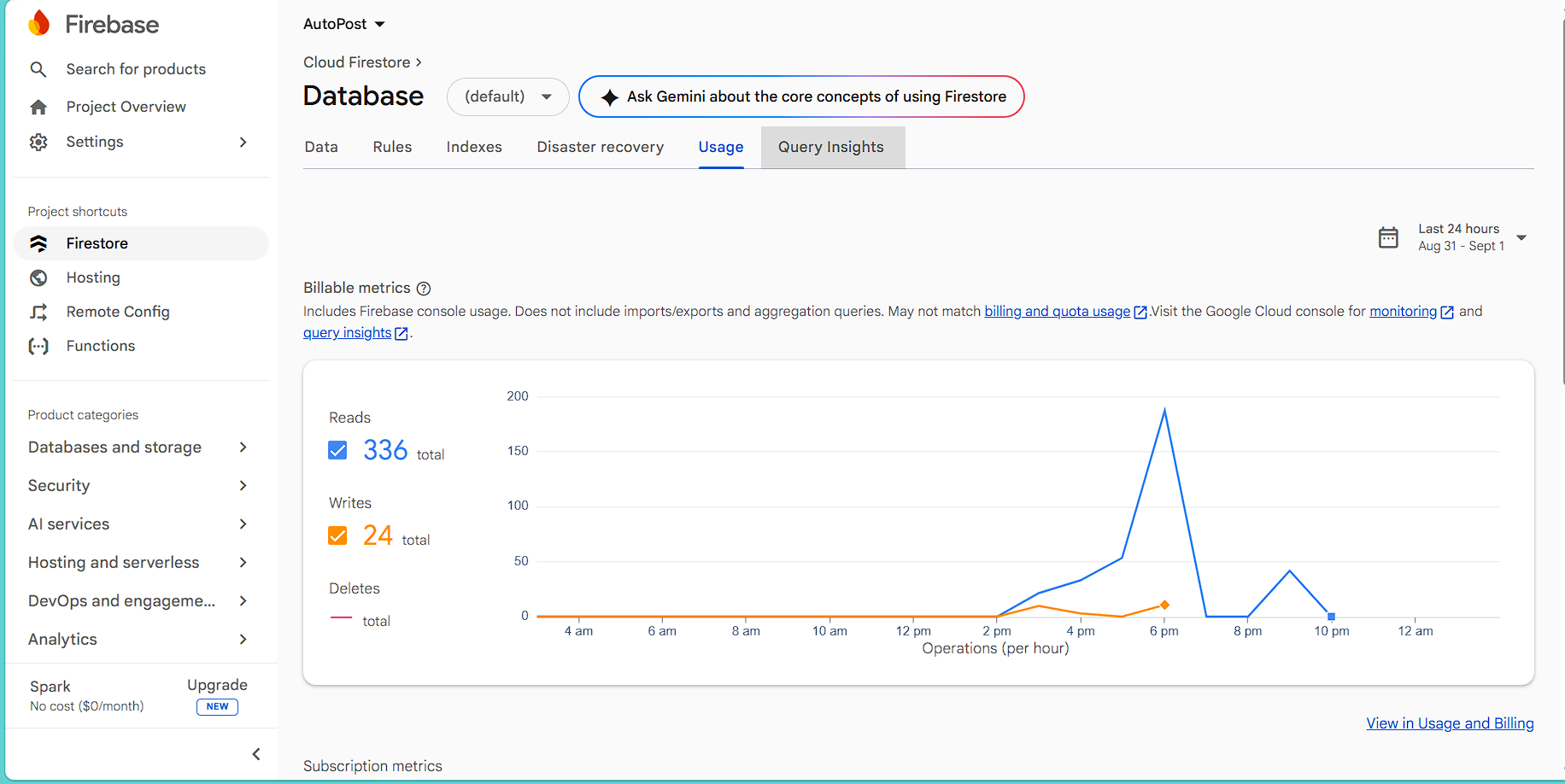Open the AutoPost project dropdown

[x=344, y=24]
